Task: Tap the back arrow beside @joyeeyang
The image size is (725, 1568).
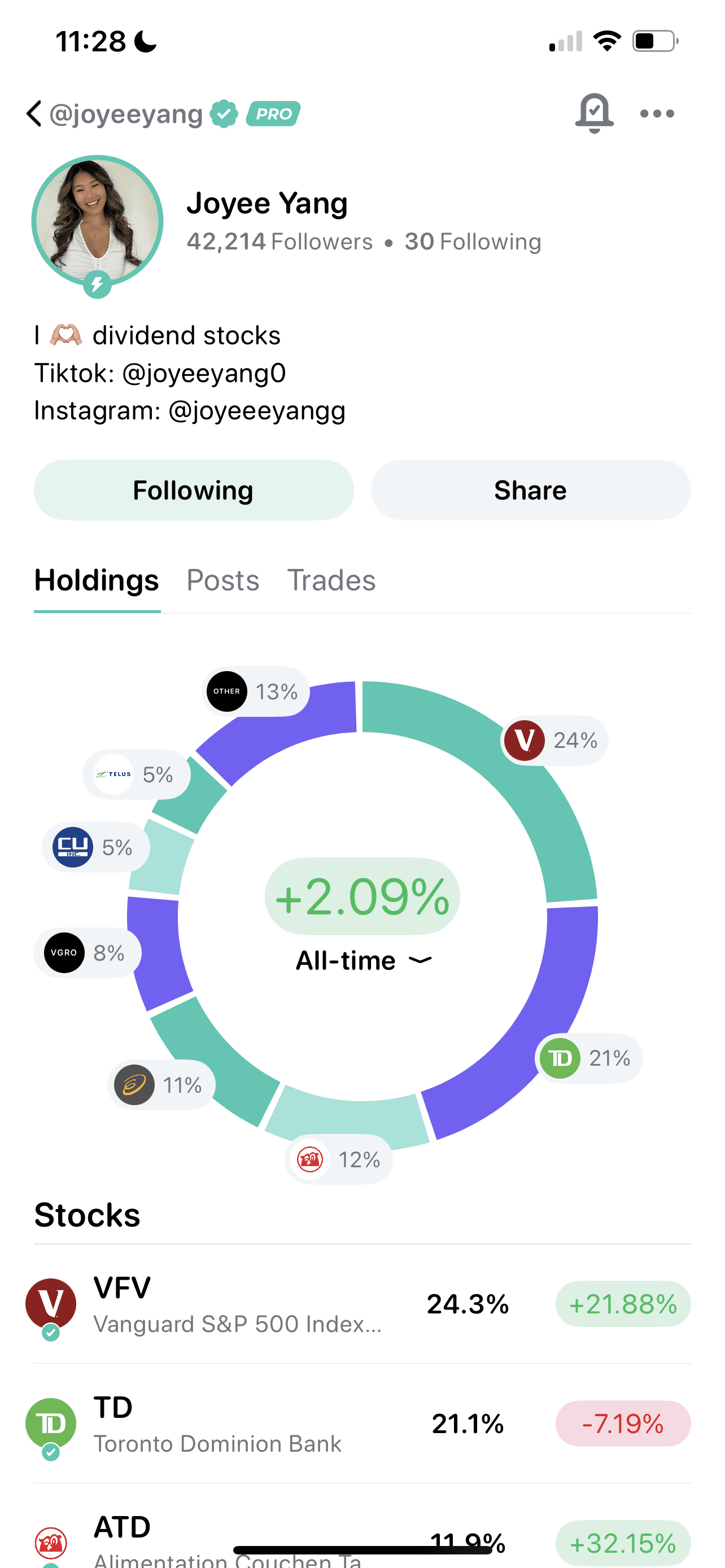Action: [34, 114]
